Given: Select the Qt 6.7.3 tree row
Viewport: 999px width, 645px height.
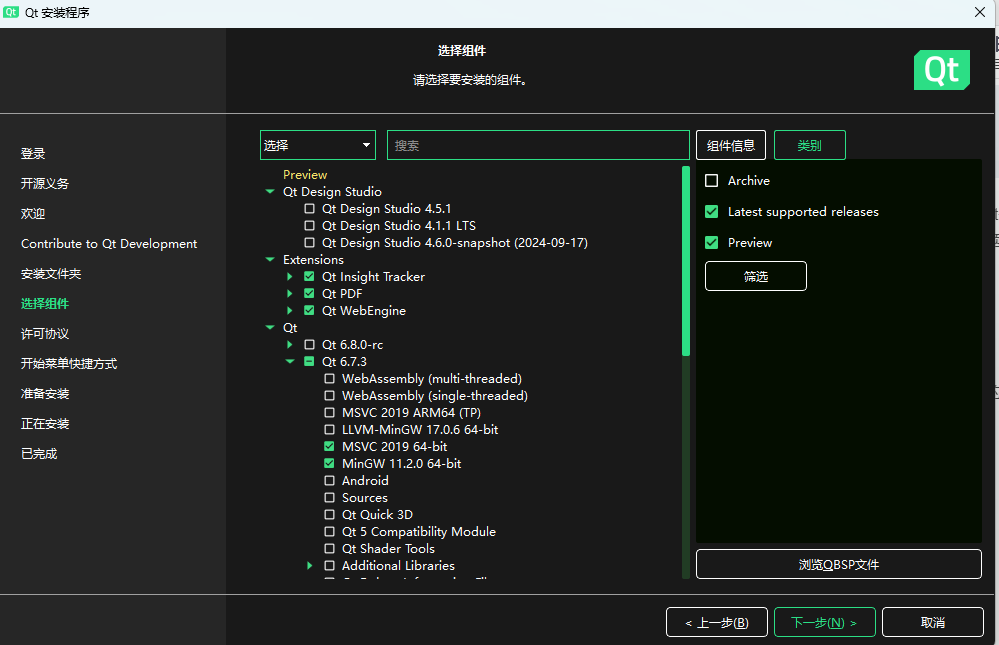Looking at the screenshot, I should pos(345,361).
